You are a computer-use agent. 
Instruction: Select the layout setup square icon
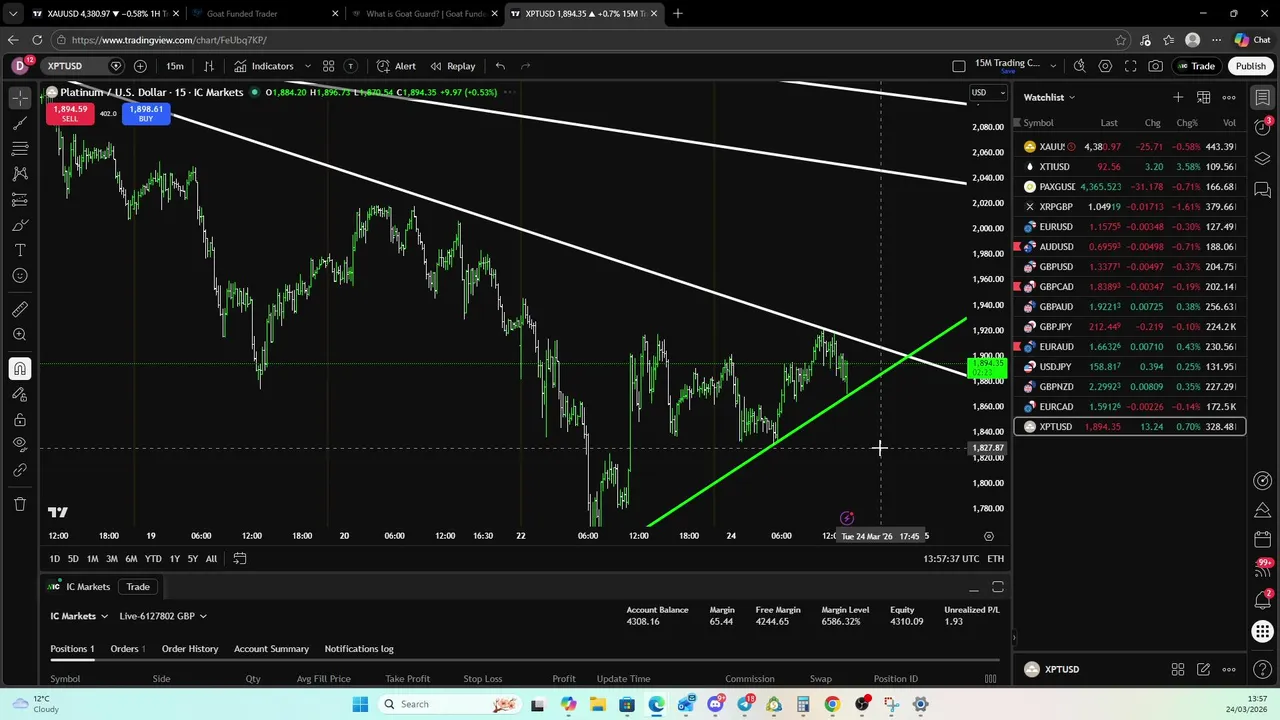click(958, 66)
